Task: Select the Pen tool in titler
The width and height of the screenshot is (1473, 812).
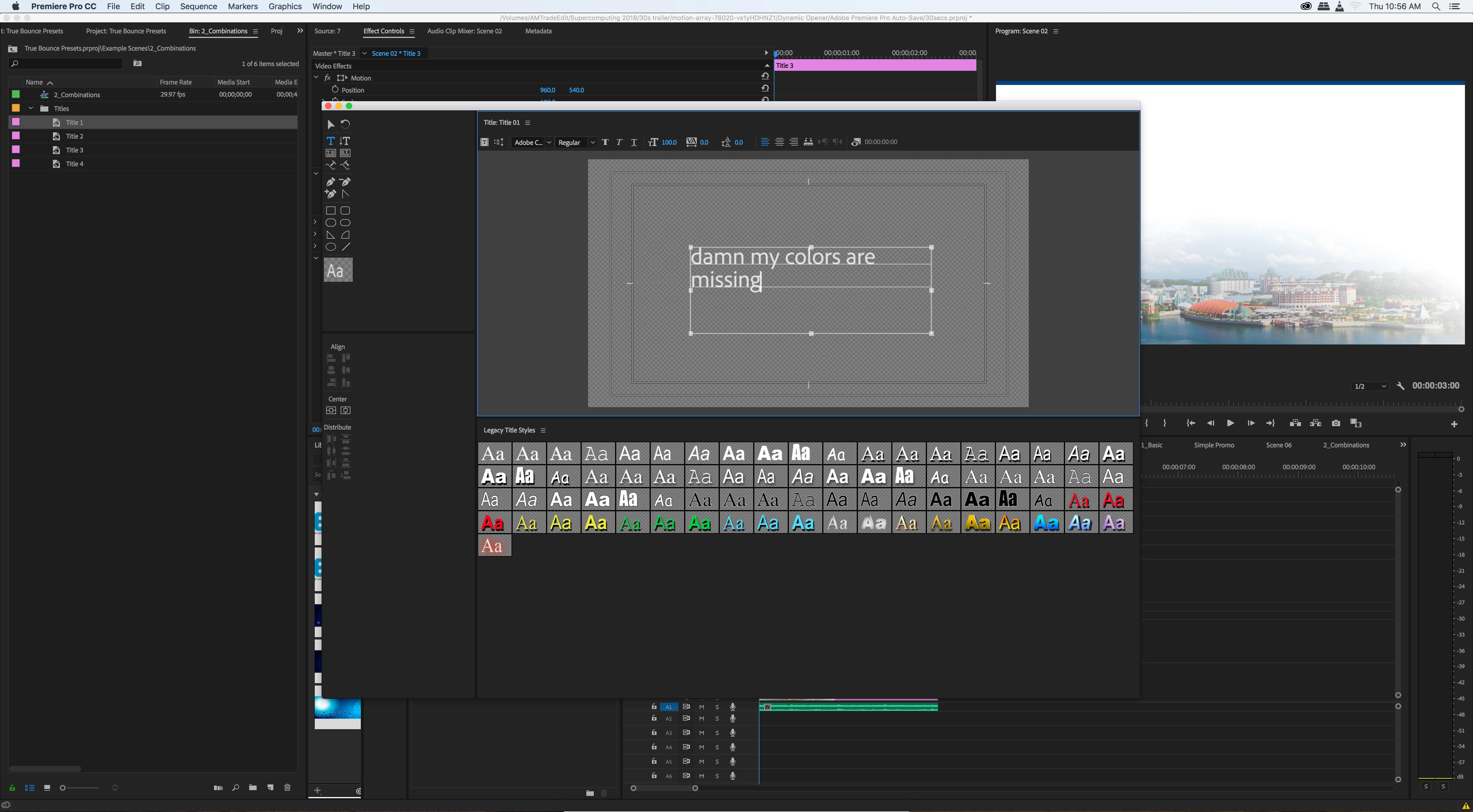Action: pyautogui.click(x=331, y=182)
